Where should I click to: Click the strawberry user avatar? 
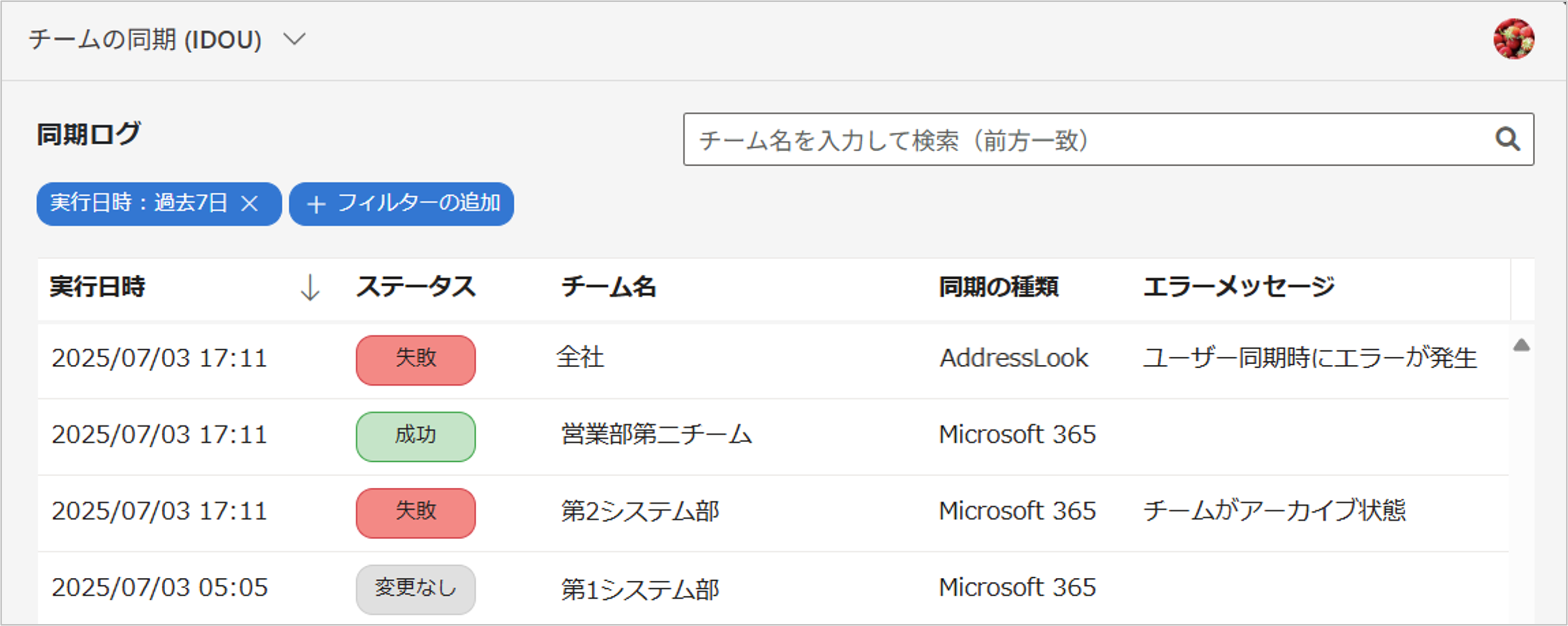click(x=1513, y=39)
